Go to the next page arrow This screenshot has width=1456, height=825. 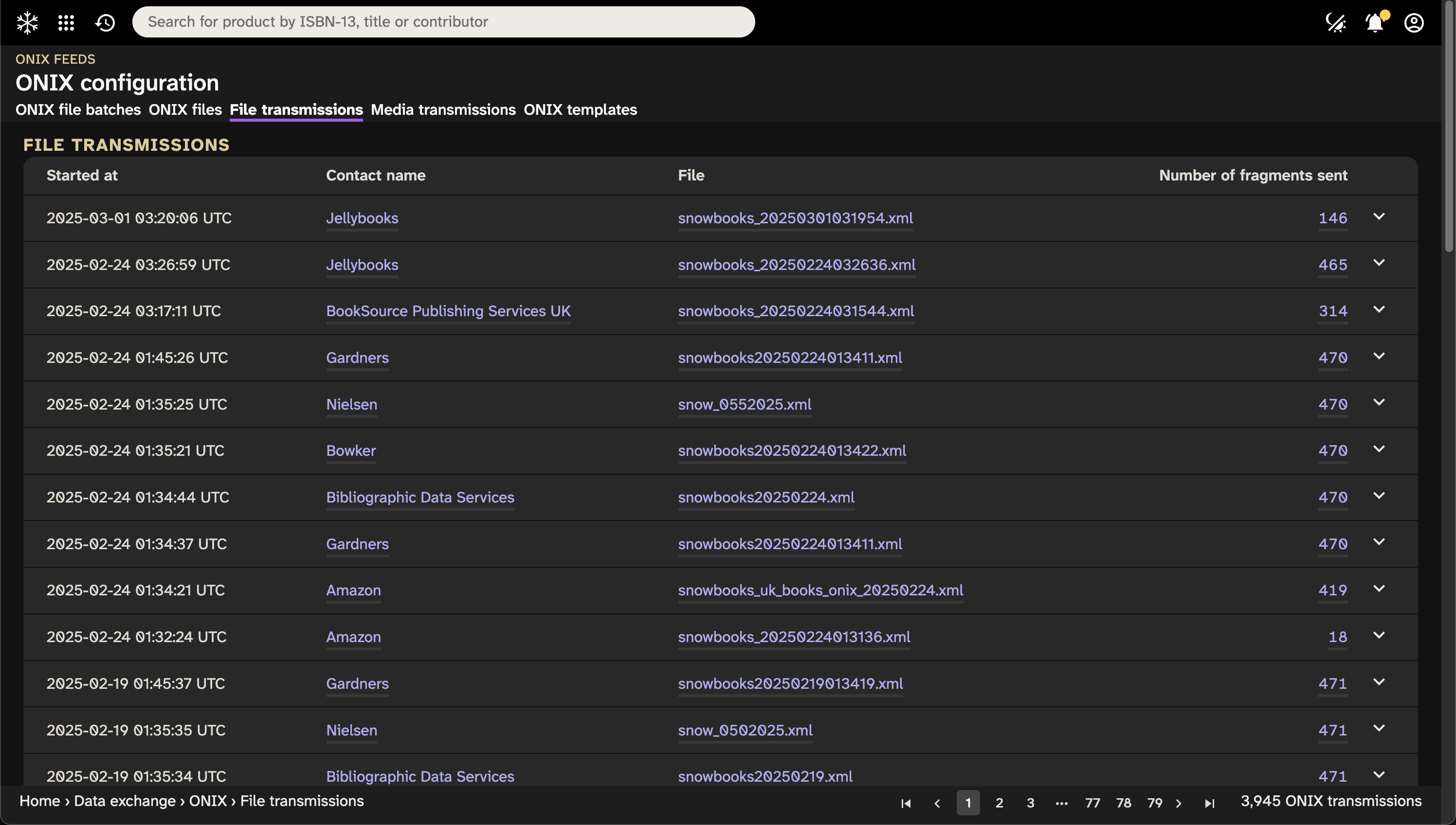[x=1179, y=803]
